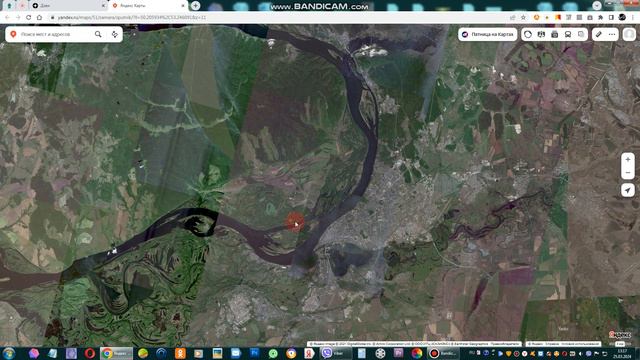Reload the Yandex Maps page
The height and width of the screenshot is (360, 640).
(x=29, y=18)
